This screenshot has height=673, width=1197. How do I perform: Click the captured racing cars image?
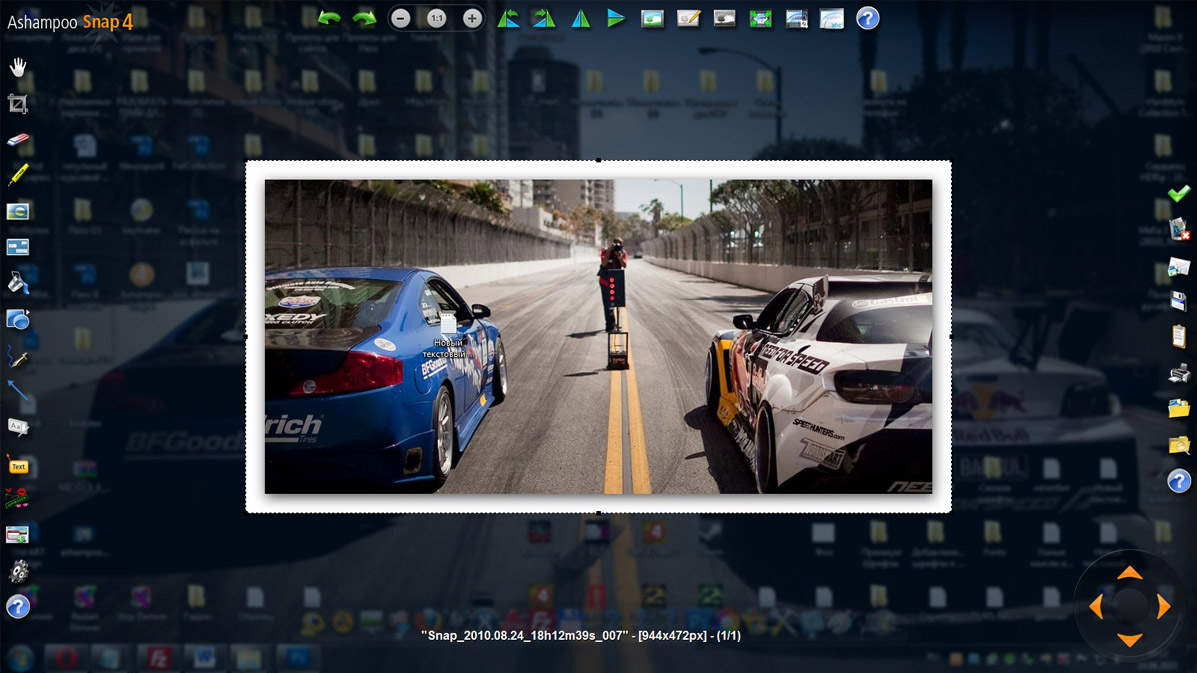(598, 336)
